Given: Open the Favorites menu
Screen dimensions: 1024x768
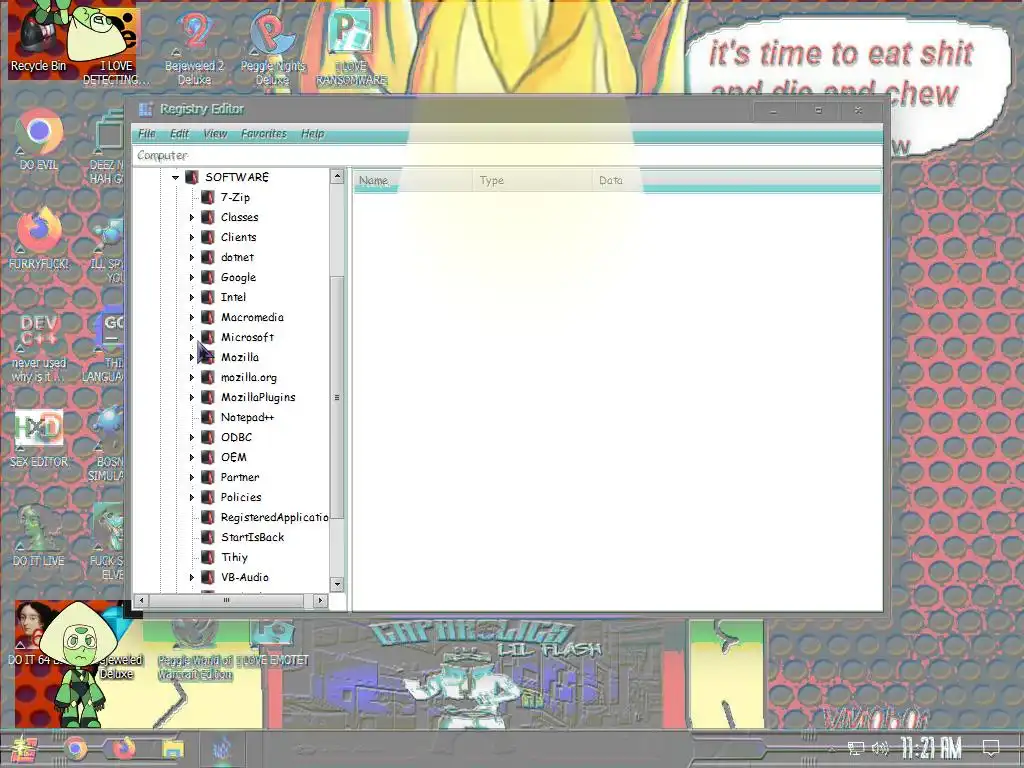Looking at the screenshot, I should pos(264,134).
